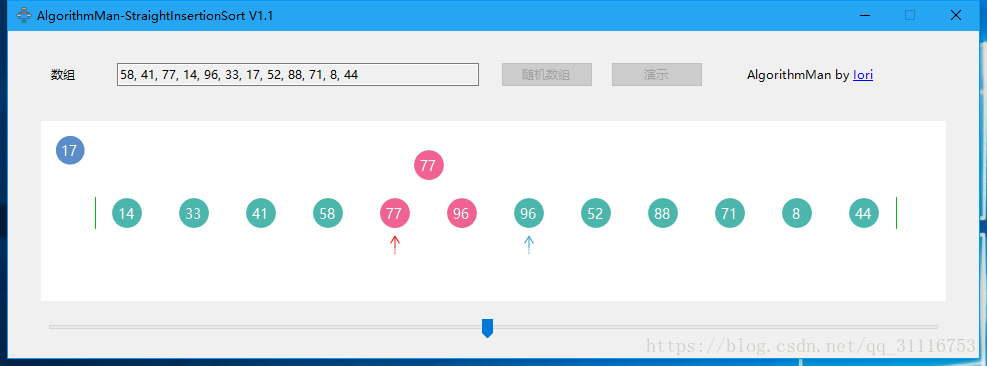The image size is (987, 366).
Task: Select the teal circle numbered 8
Action: (797, 213)
